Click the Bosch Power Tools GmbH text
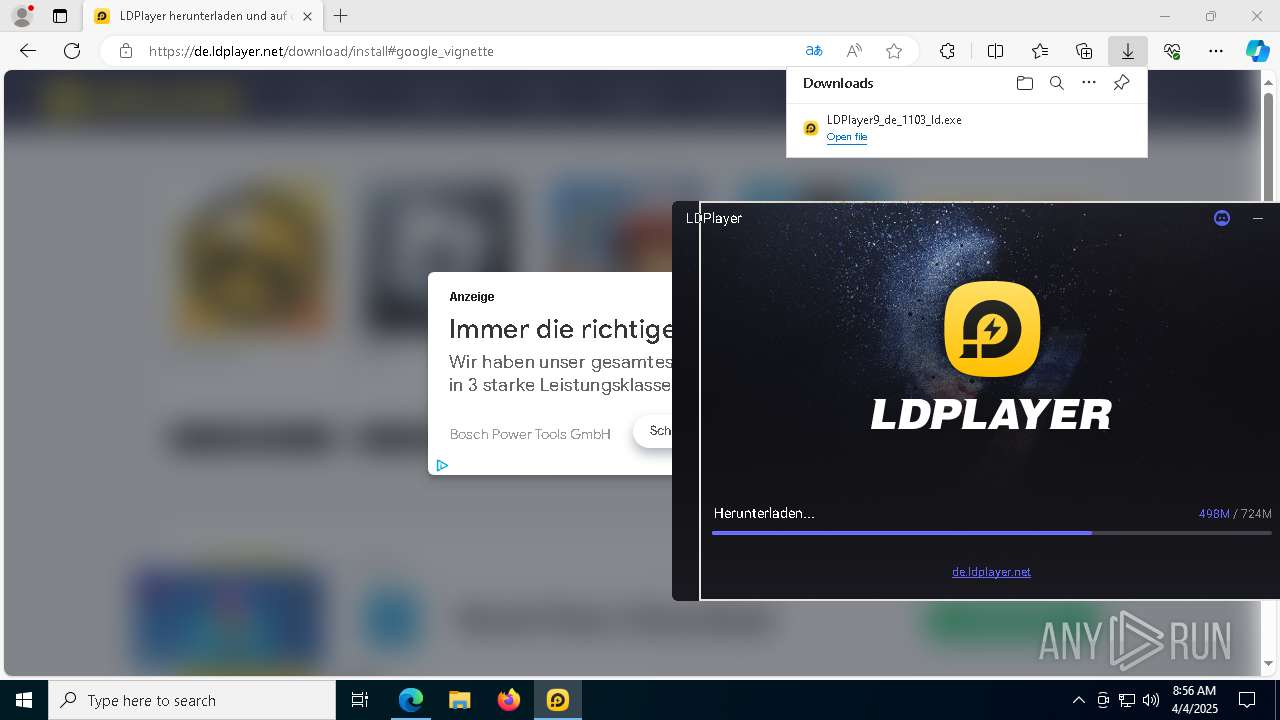The width and height of the screenshot is (1280, 720). (x=530, y=434)
